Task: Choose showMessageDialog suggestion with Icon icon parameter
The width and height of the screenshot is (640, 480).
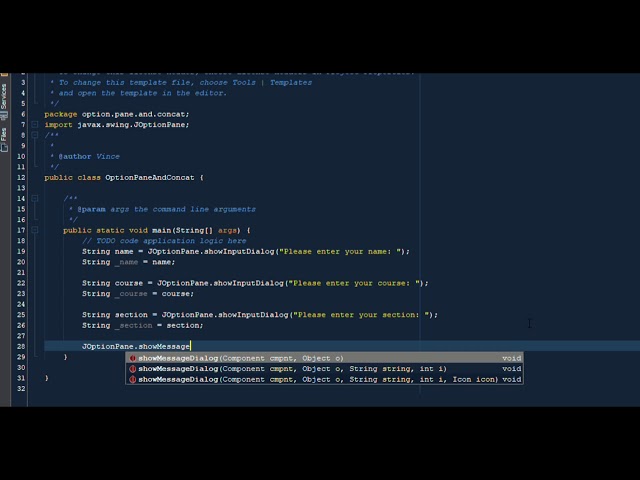Action: pos(324,379)
